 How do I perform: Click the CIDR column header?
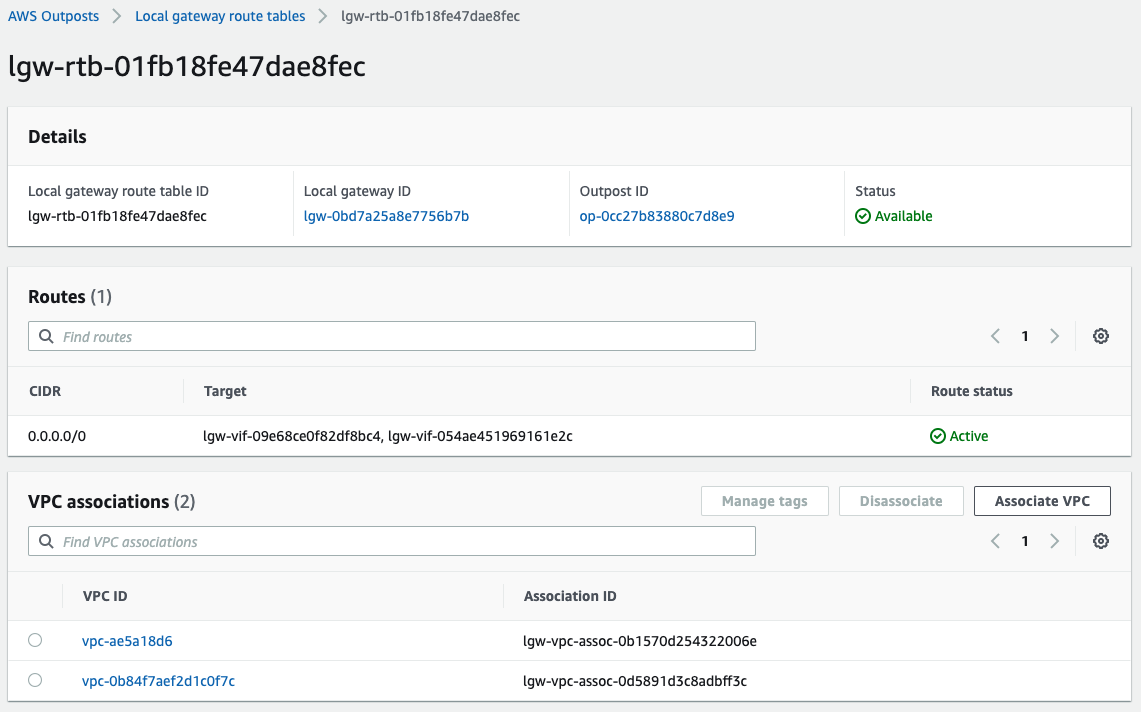pyautogui.click(x=45, y=391)
